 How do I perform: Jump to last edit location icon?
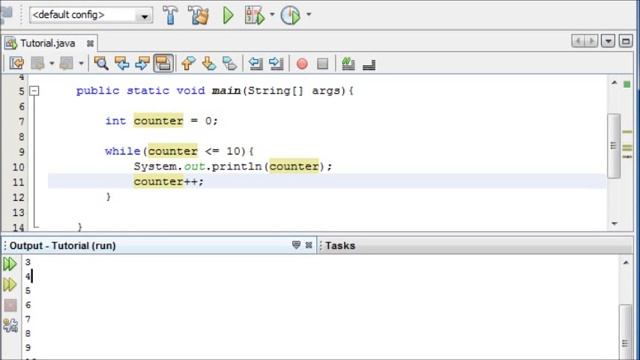pyautogui.click(x=17, y=63)
